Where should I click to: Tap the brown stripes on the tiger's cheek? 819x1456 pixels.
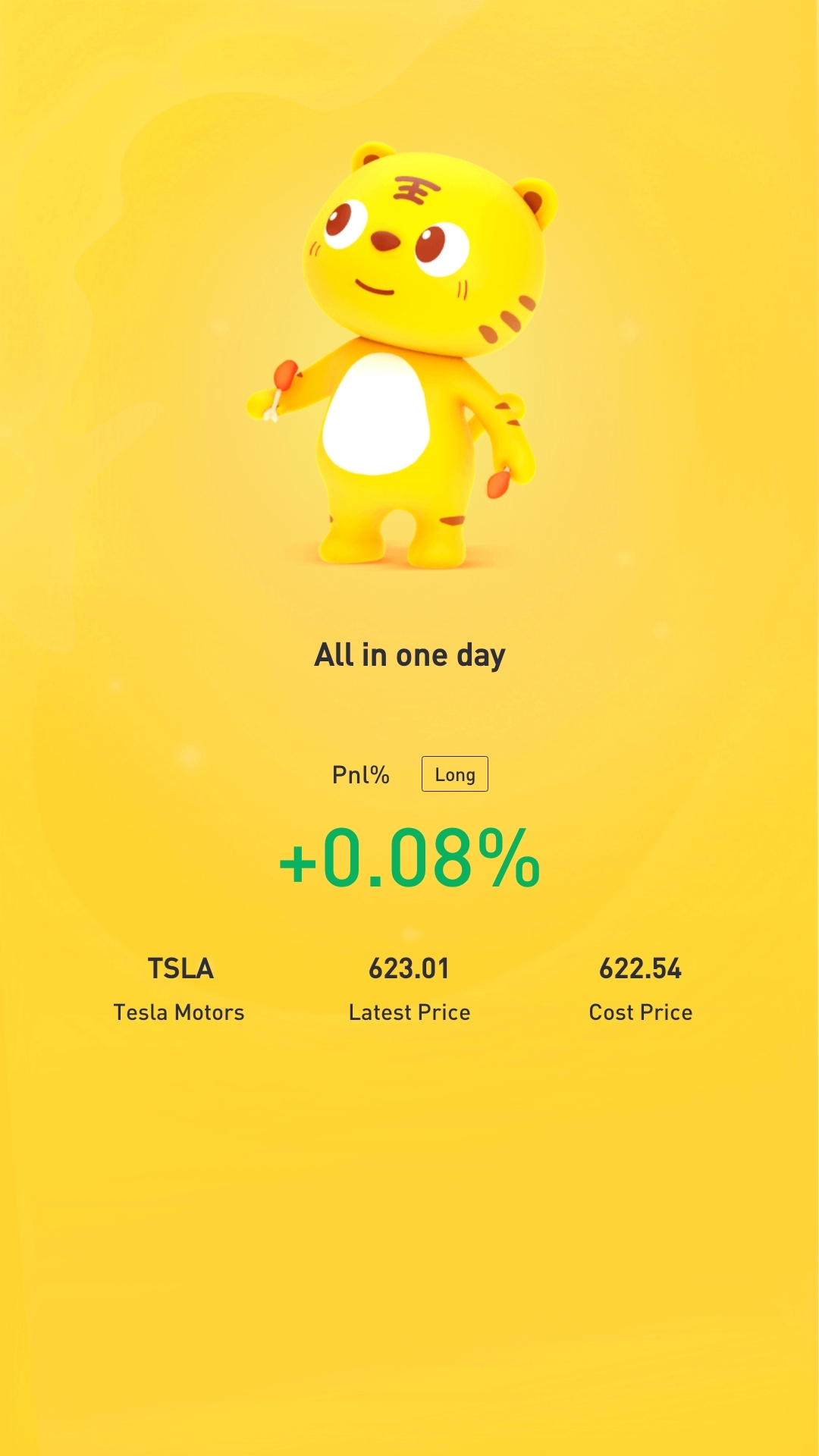coord(507,320)
